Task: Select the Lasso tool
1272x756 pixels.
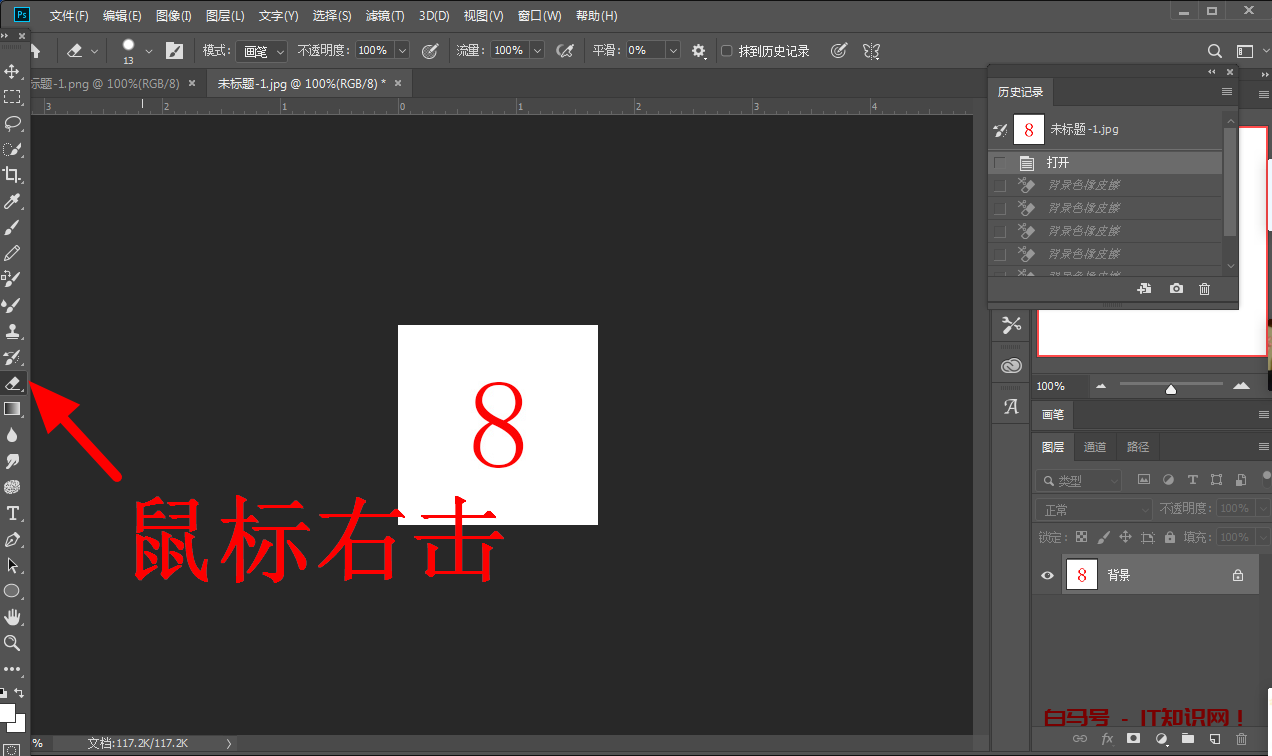Action: [13, 123]
